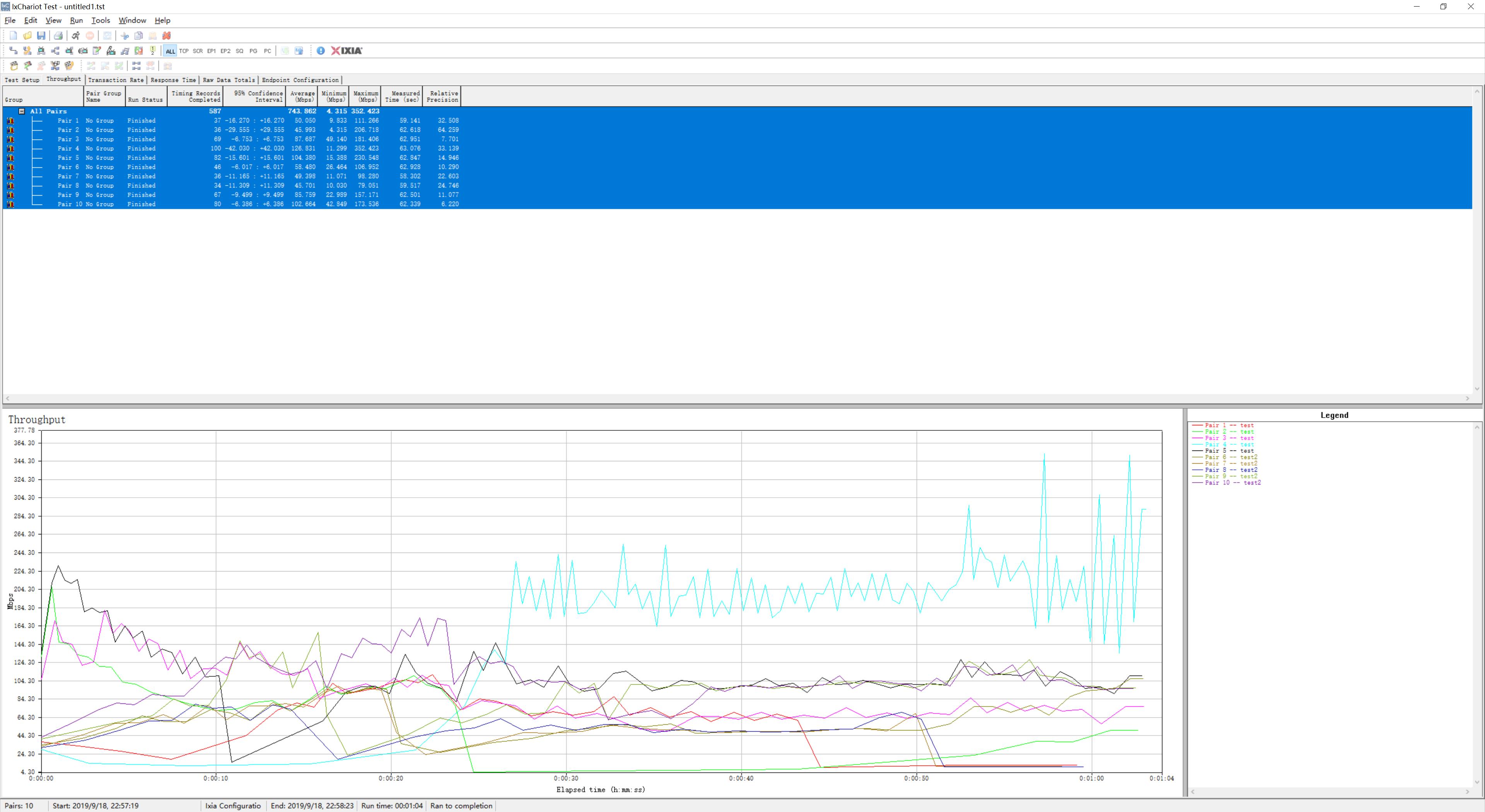
Task: Click the Save test floppy icon
Action: (x=41, y=36)
